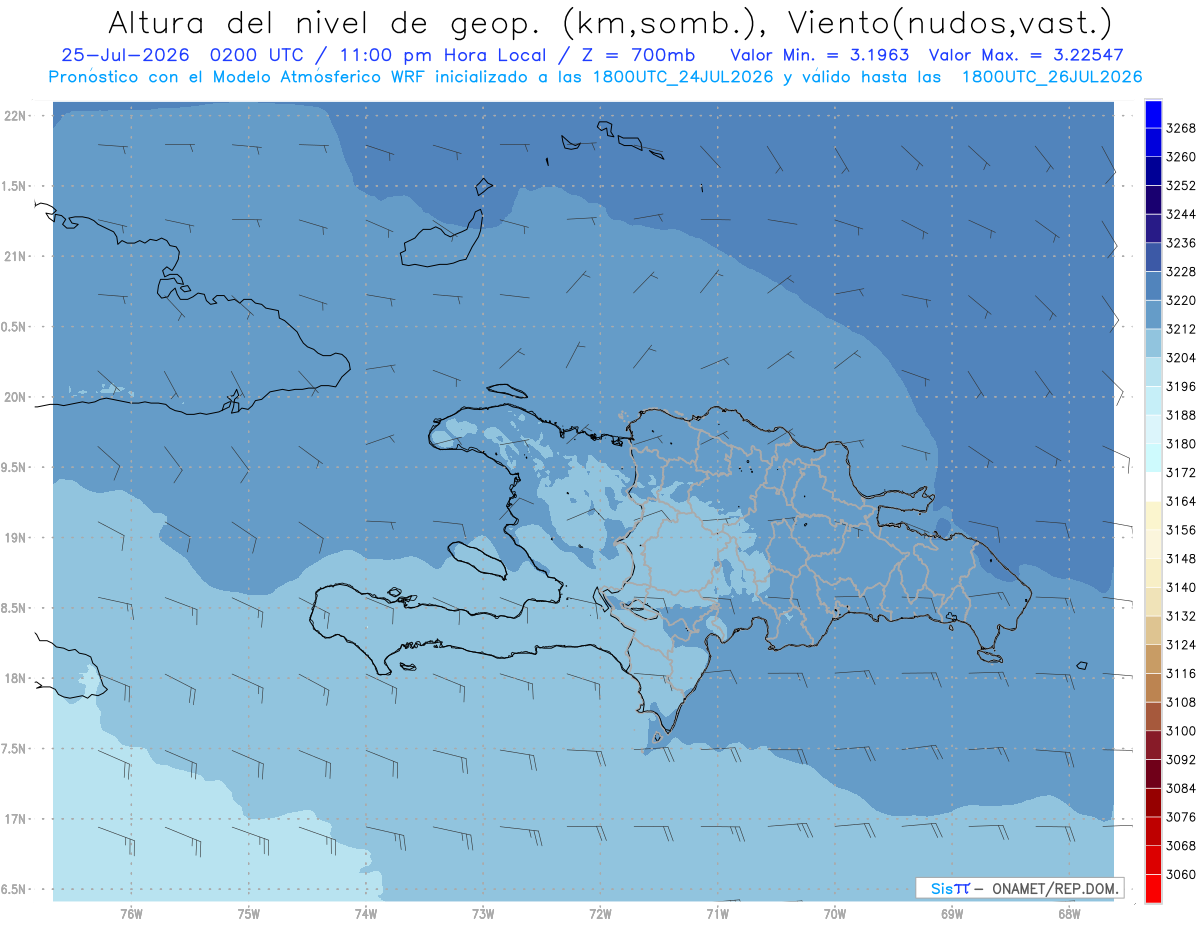Click the "76W" longitude axis label
Screen dimensions: 1200x927
coord(131,913)
